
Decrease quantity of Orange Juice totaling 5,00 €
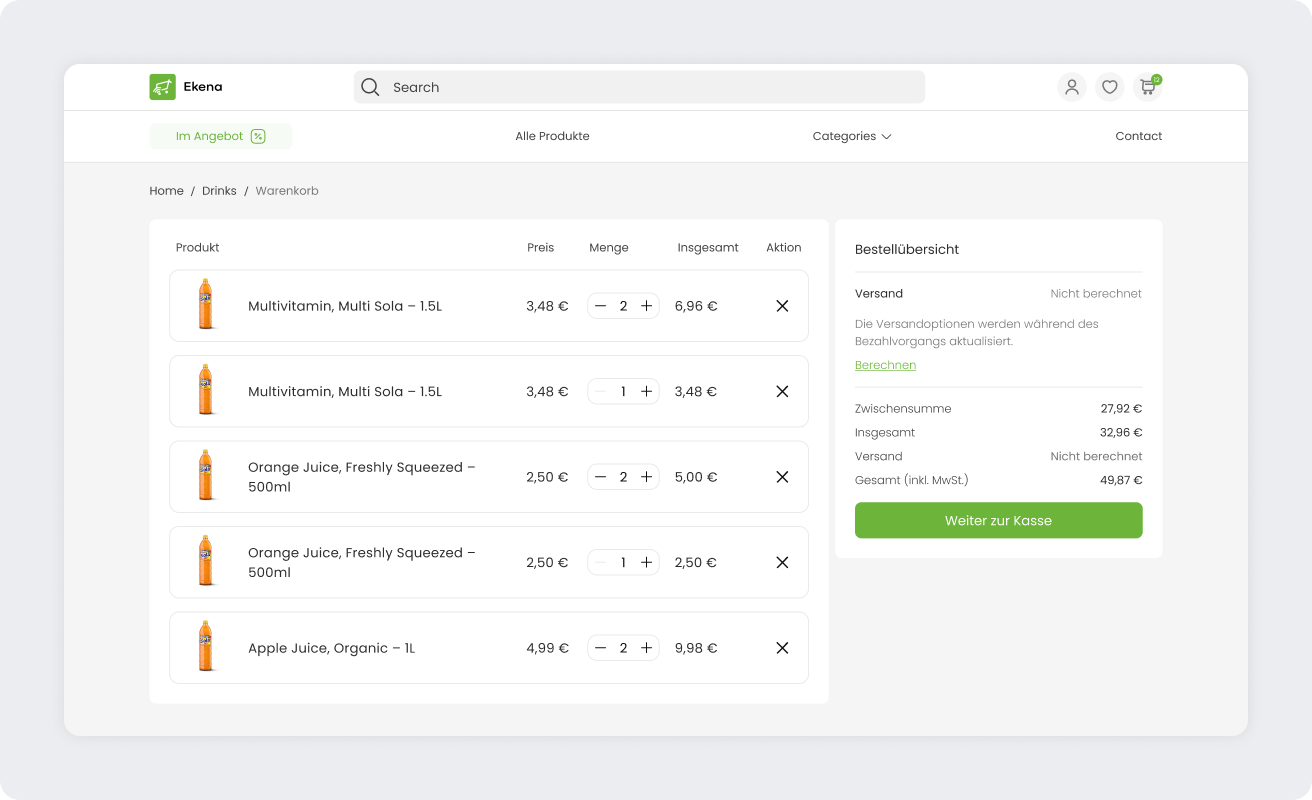tap(600, 477)
